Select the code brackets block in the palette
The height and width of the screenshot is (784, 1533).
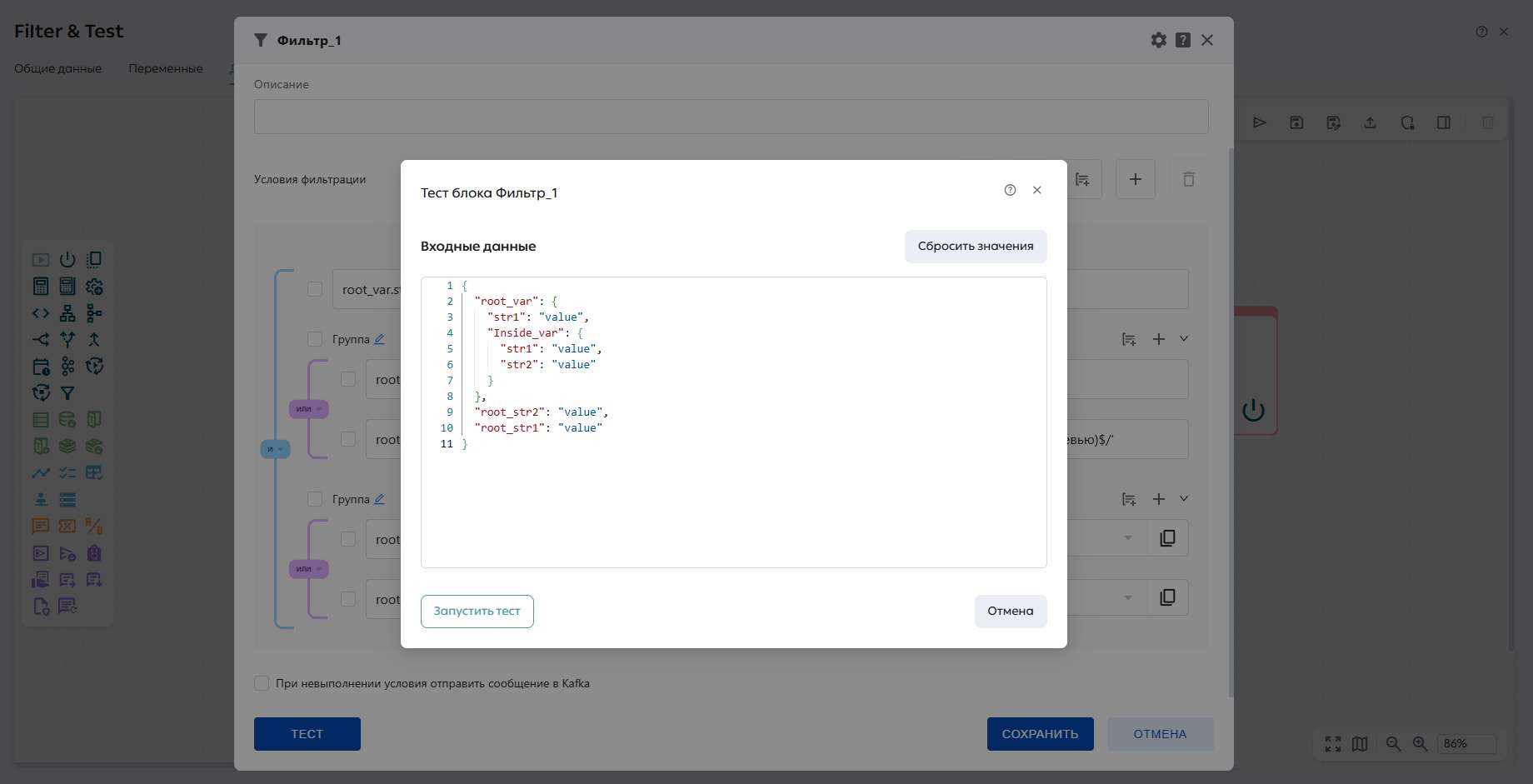(x=41, y=313)
